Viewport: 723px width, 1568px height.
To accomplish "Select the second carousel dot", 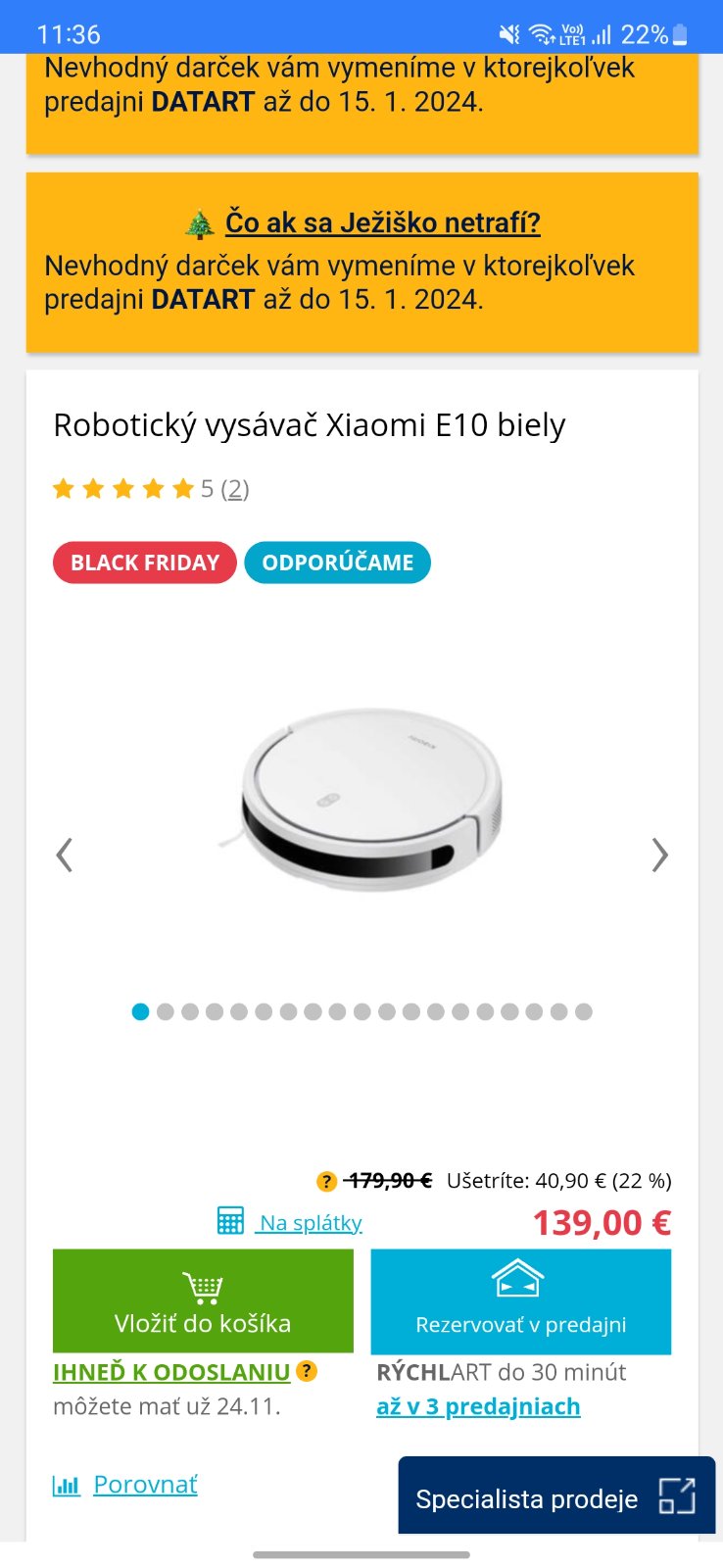I will point(166,1011).
